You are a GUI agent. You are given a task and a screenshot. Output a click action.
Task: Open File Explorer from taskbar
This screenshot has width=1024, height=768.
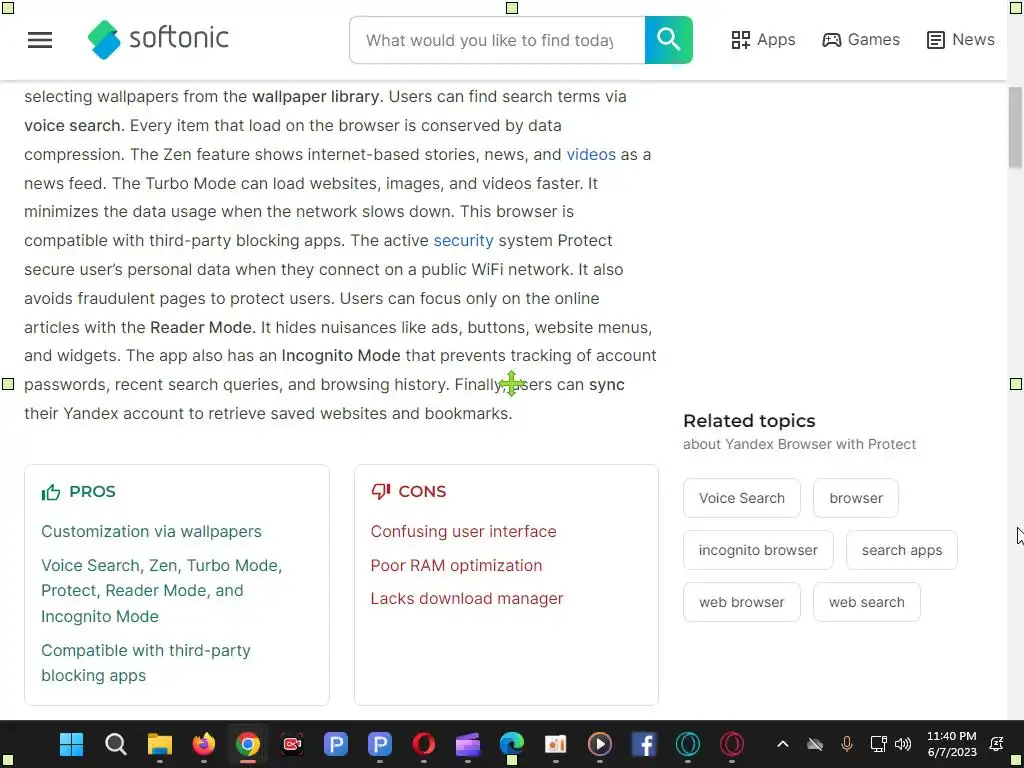[159, 744]
